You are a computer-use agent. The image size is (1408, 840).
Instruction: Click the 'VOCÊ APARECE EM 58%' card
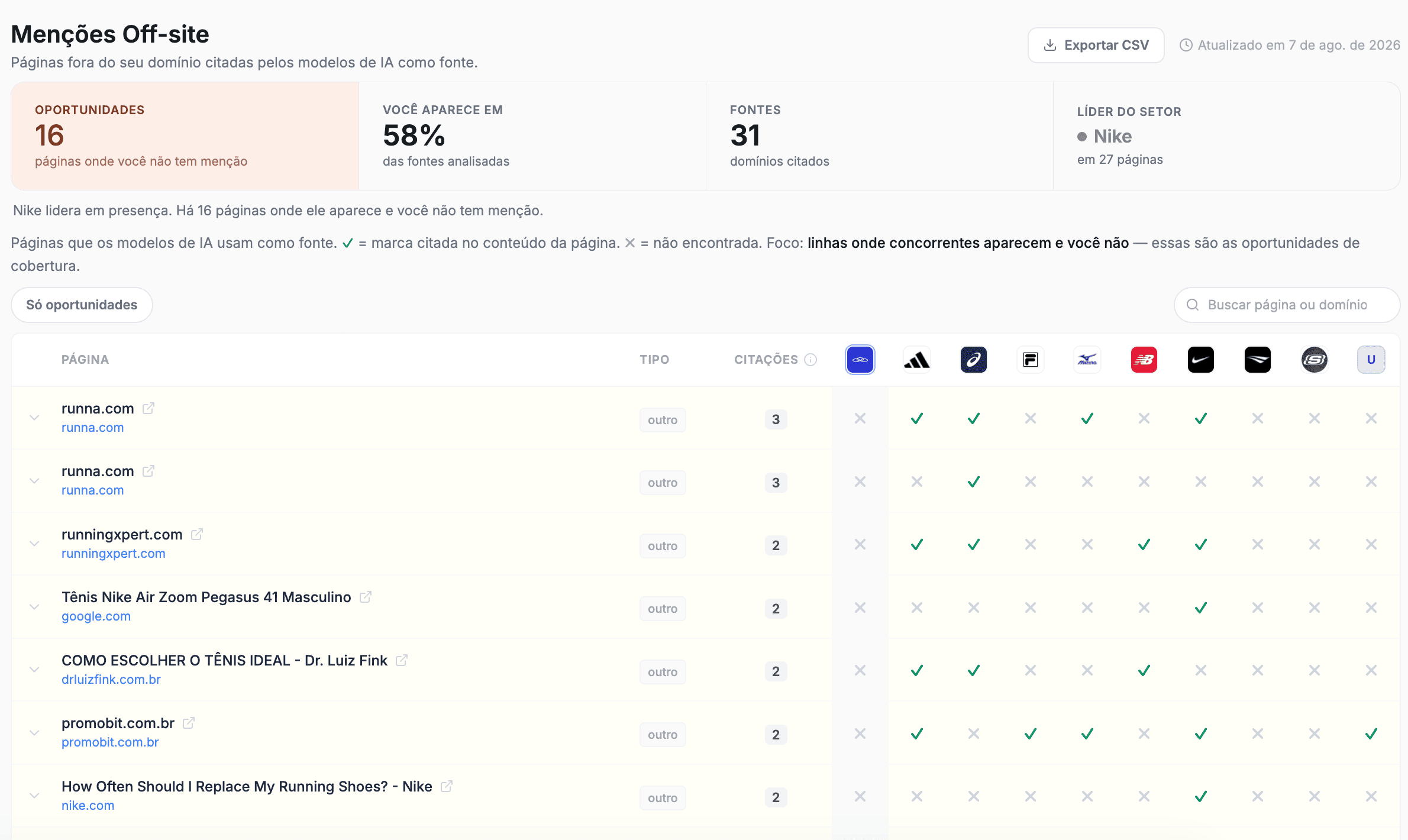pyautogui.click(x=532, y=136)
